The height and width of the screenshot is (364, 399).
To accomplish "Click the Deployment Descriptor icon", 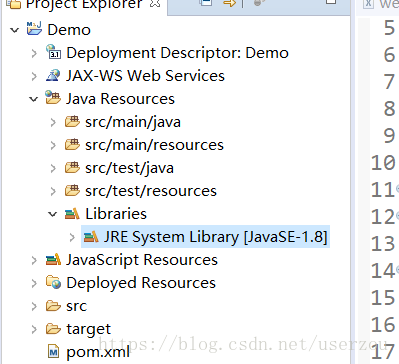I will (53, 52).
